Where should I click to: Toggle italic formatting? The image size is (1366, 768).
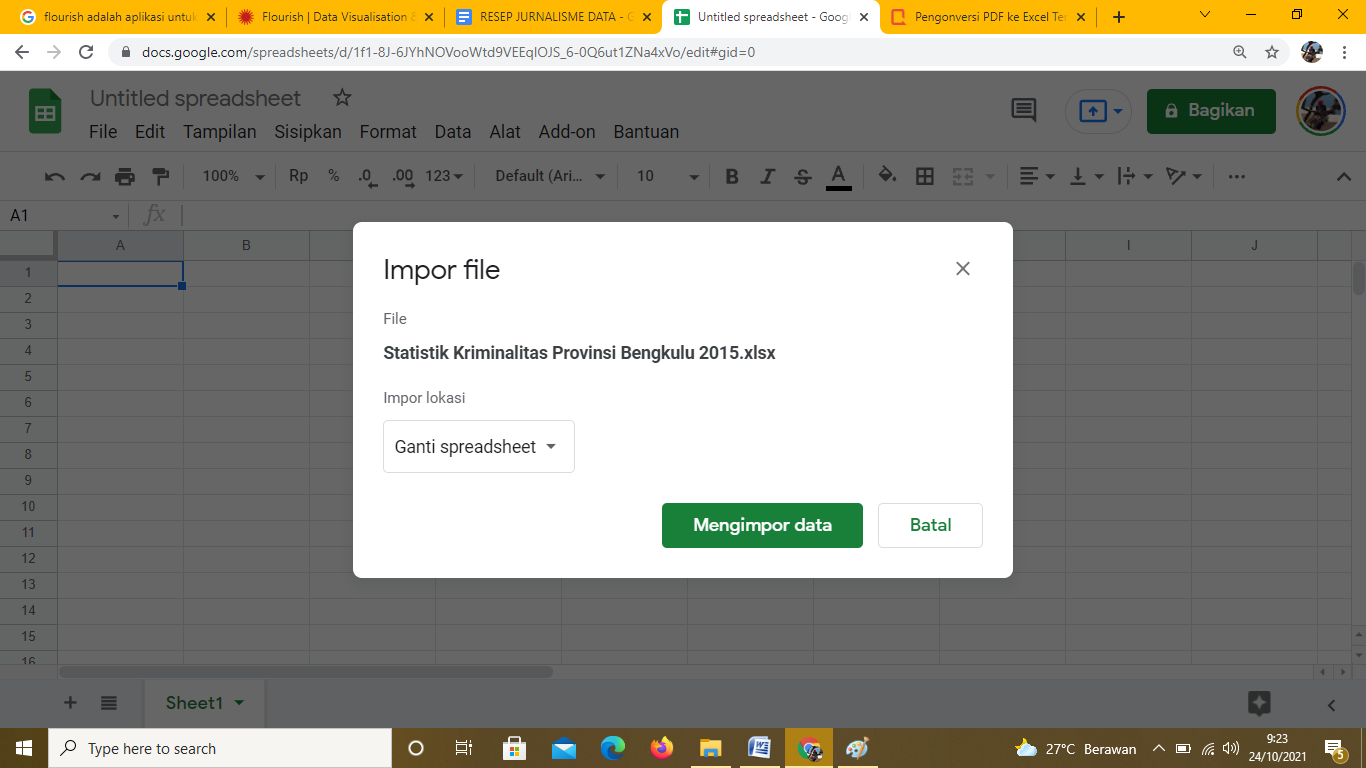(x=767, y=177)
